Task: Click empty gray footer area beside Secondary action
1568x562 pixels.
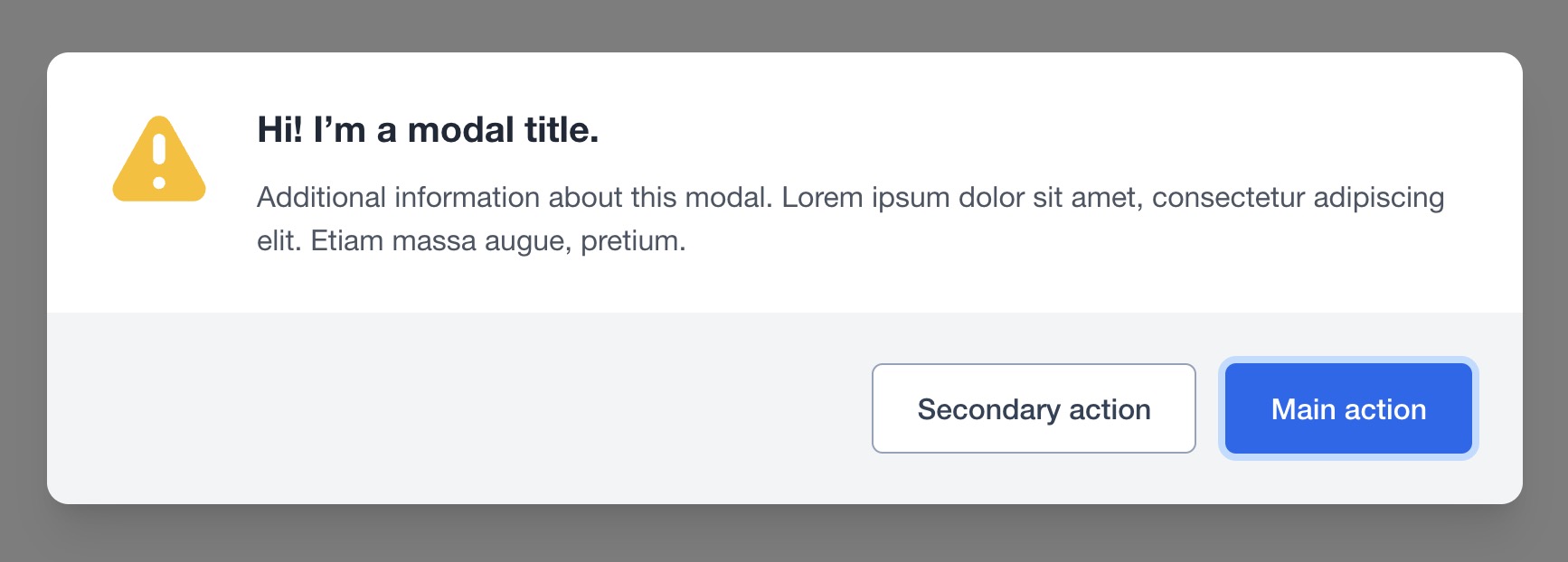Action: (x=452, y=408)
